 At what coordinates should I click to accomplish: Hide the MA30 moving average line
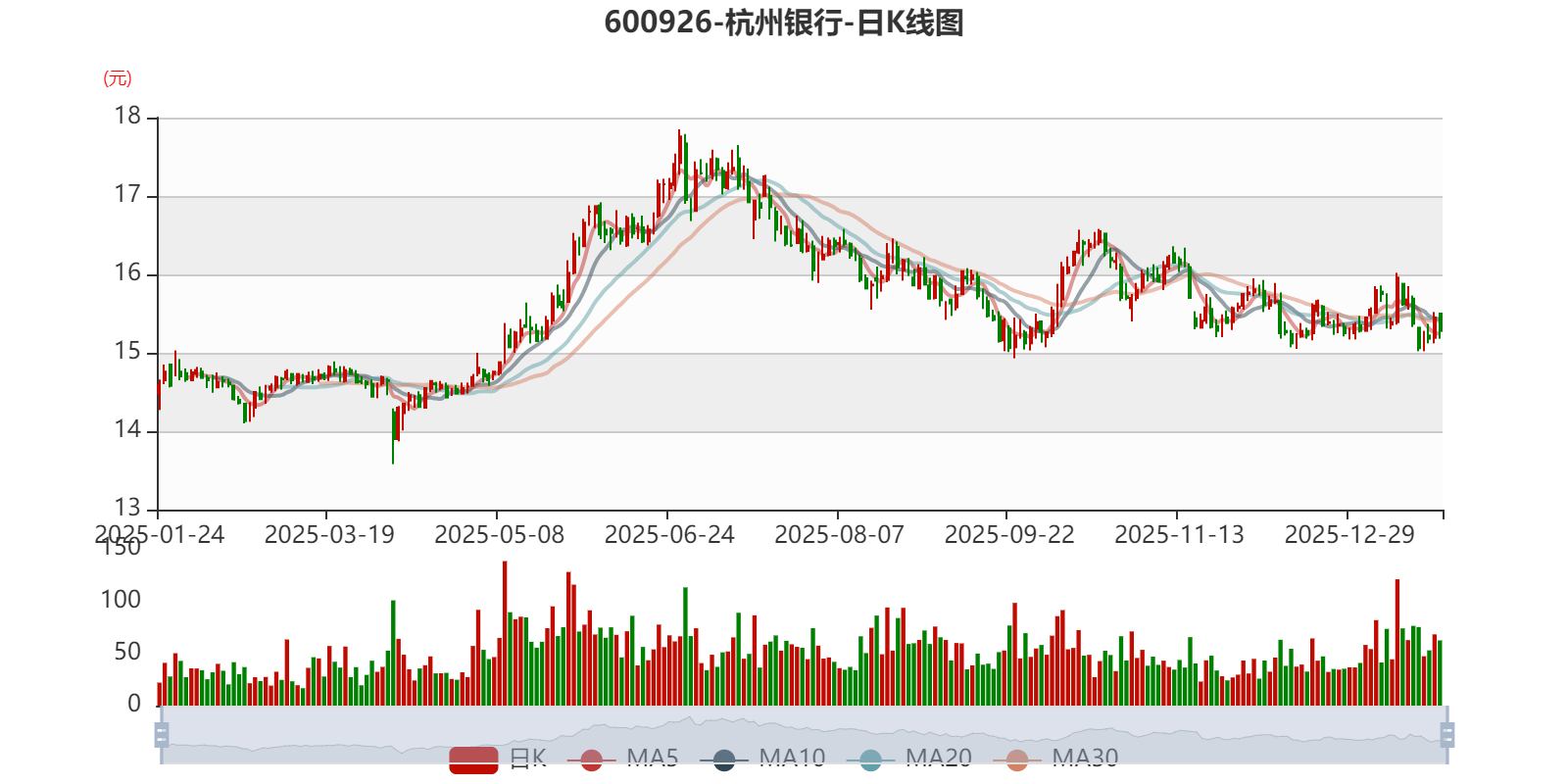click(1055, 759)
